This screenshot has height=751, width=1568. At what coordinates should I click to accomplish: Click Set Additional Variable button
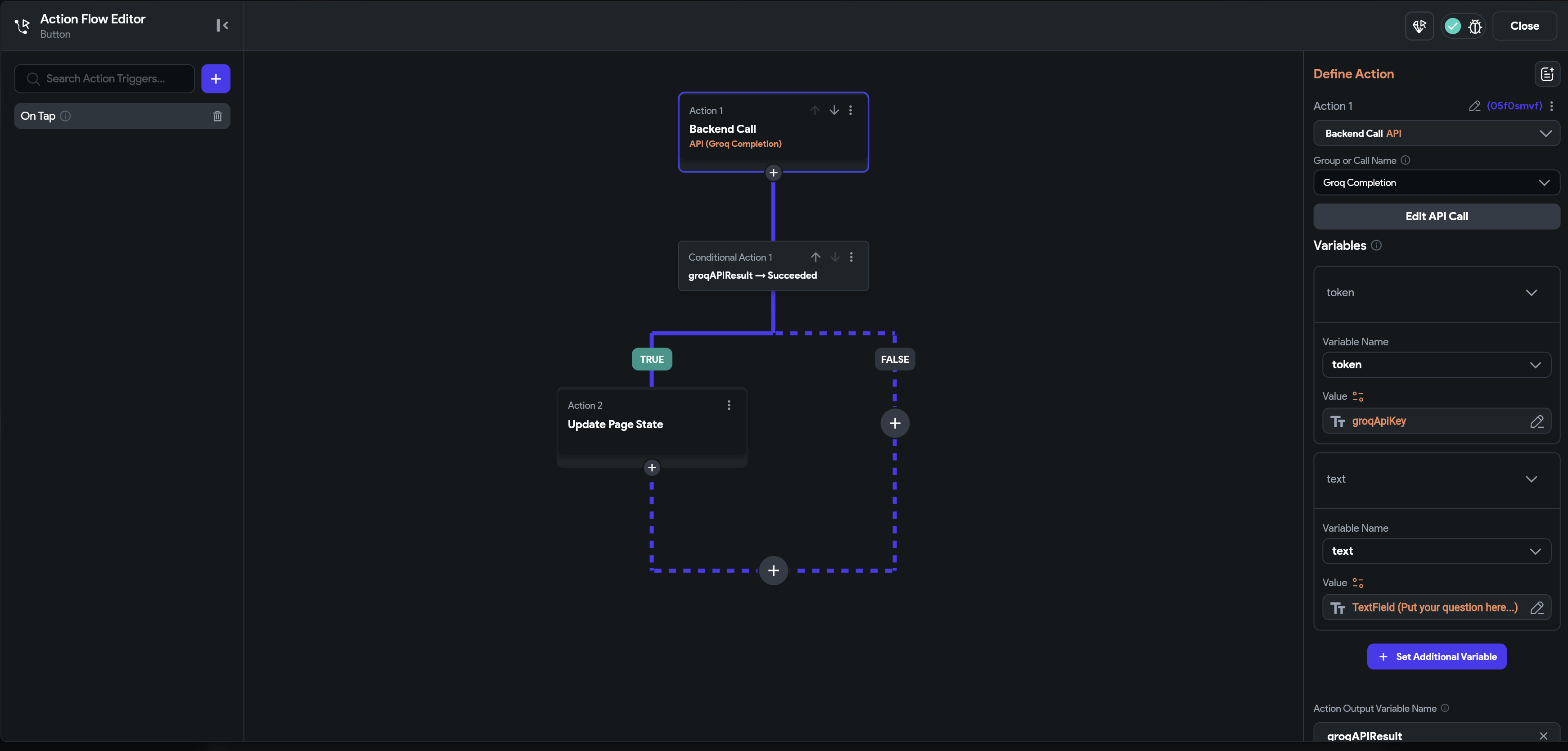(1437, 656)
